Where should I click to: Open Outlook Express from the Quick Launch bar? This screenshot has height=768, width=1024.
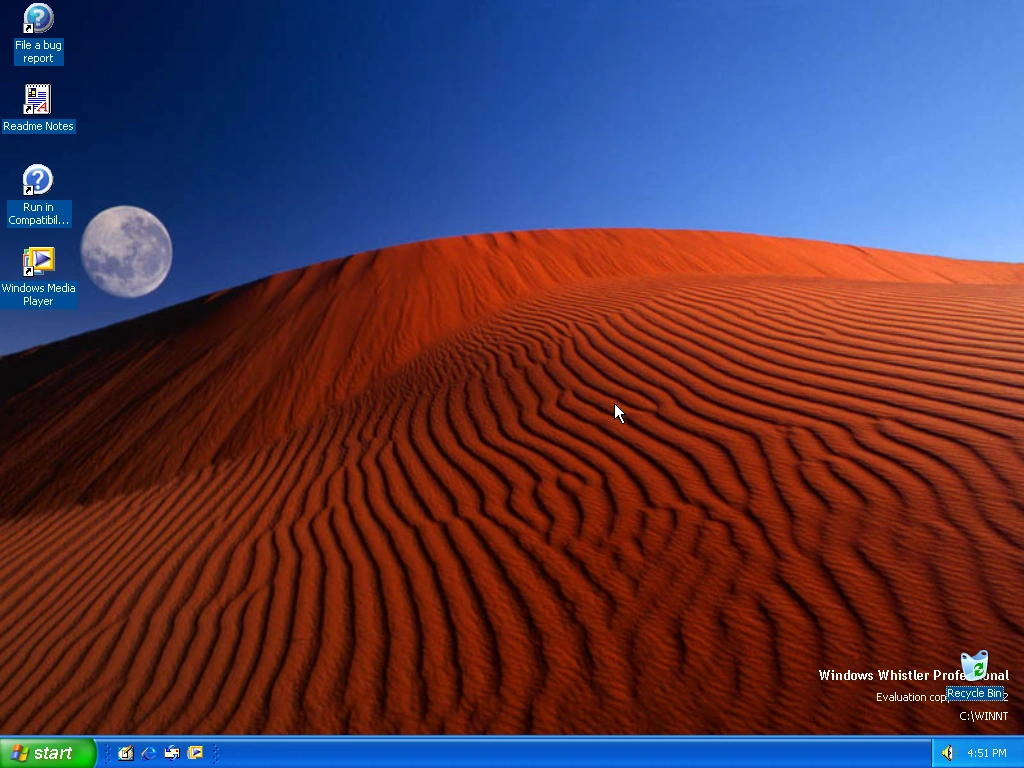[171, 753]
